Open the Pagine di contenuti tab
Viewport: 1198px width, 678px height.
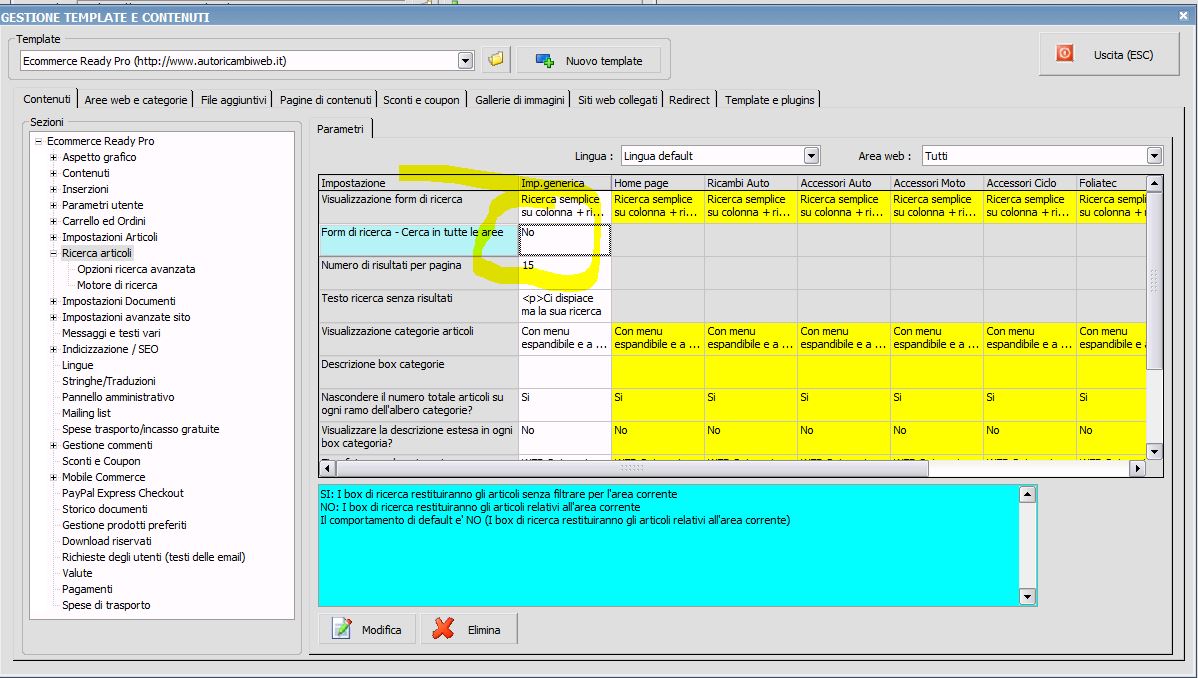325,100
